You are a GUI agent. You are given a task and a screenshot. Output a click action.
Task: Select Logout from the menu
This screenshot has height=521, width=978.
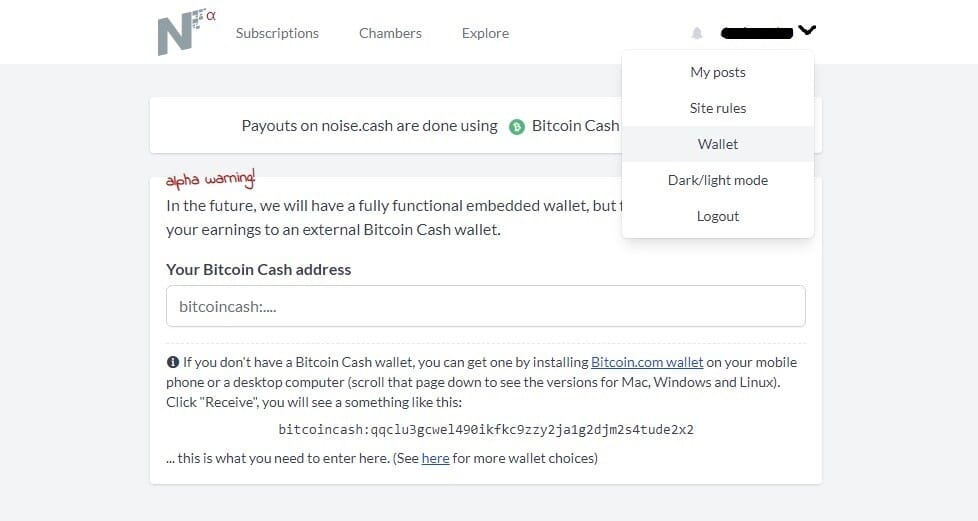(718, 216)
